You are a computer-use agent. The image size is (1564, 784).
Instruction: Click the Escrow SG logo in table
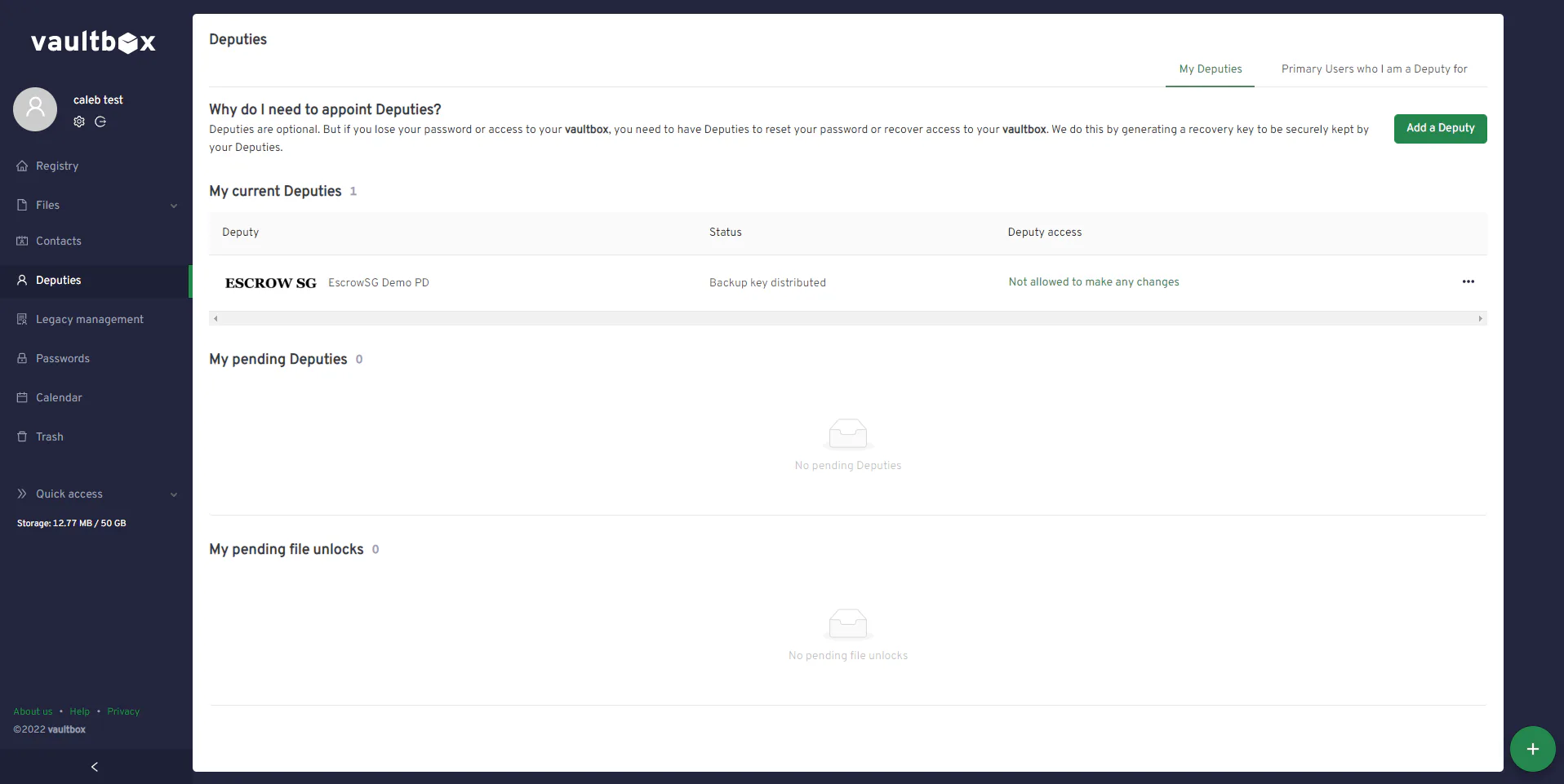(271, 283)
